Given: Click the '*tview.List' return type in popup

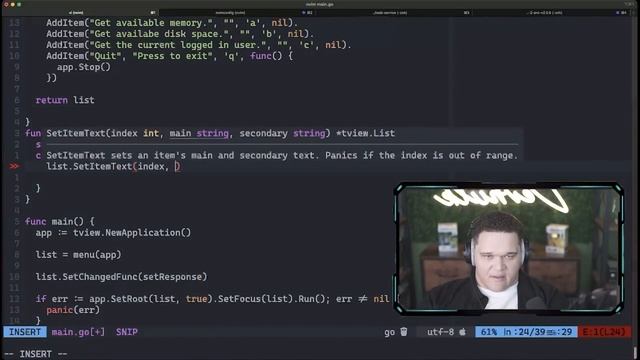Looking at the screenshot, I should coord(366,133).
